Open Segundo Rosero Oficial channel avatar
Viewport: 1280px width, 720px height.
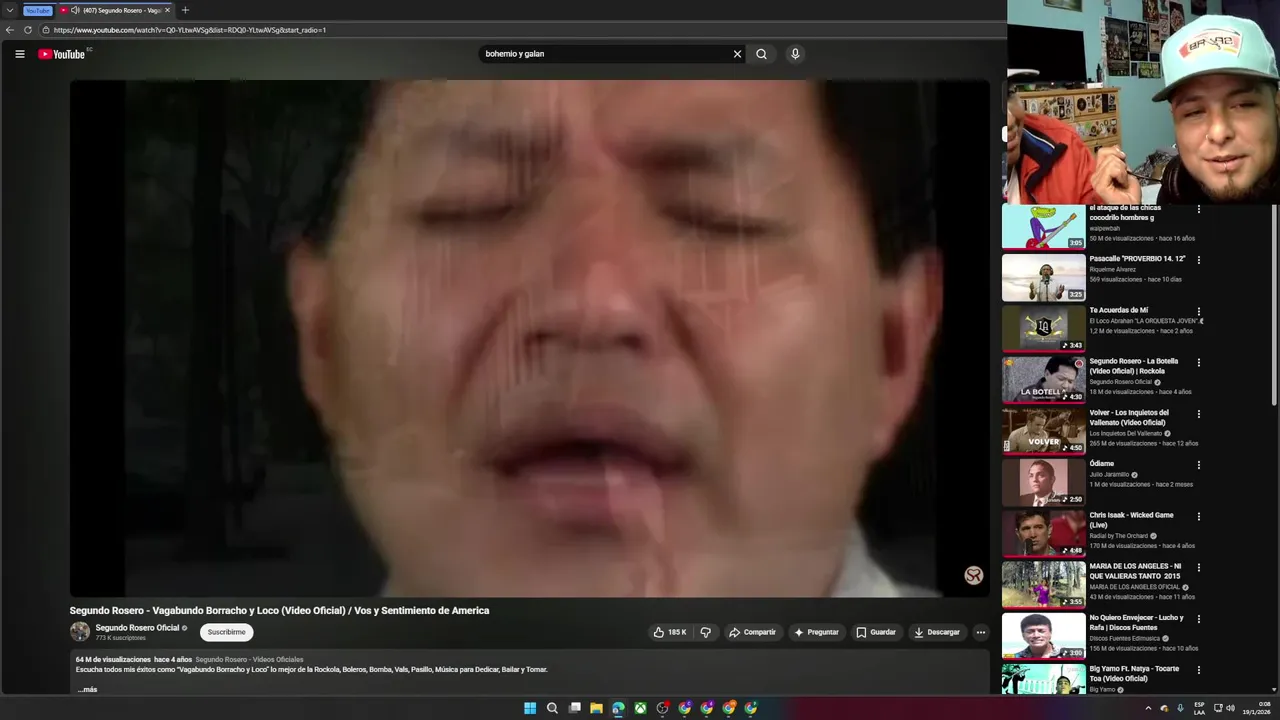point(80,632)
